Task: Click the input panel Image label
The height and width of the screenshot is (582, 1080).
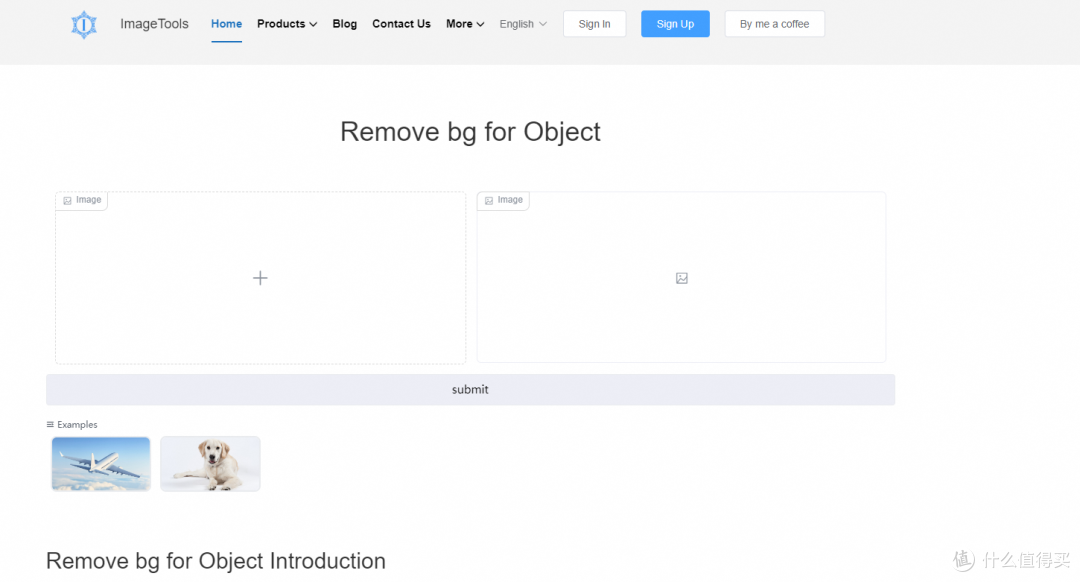Action: (82, 200)
